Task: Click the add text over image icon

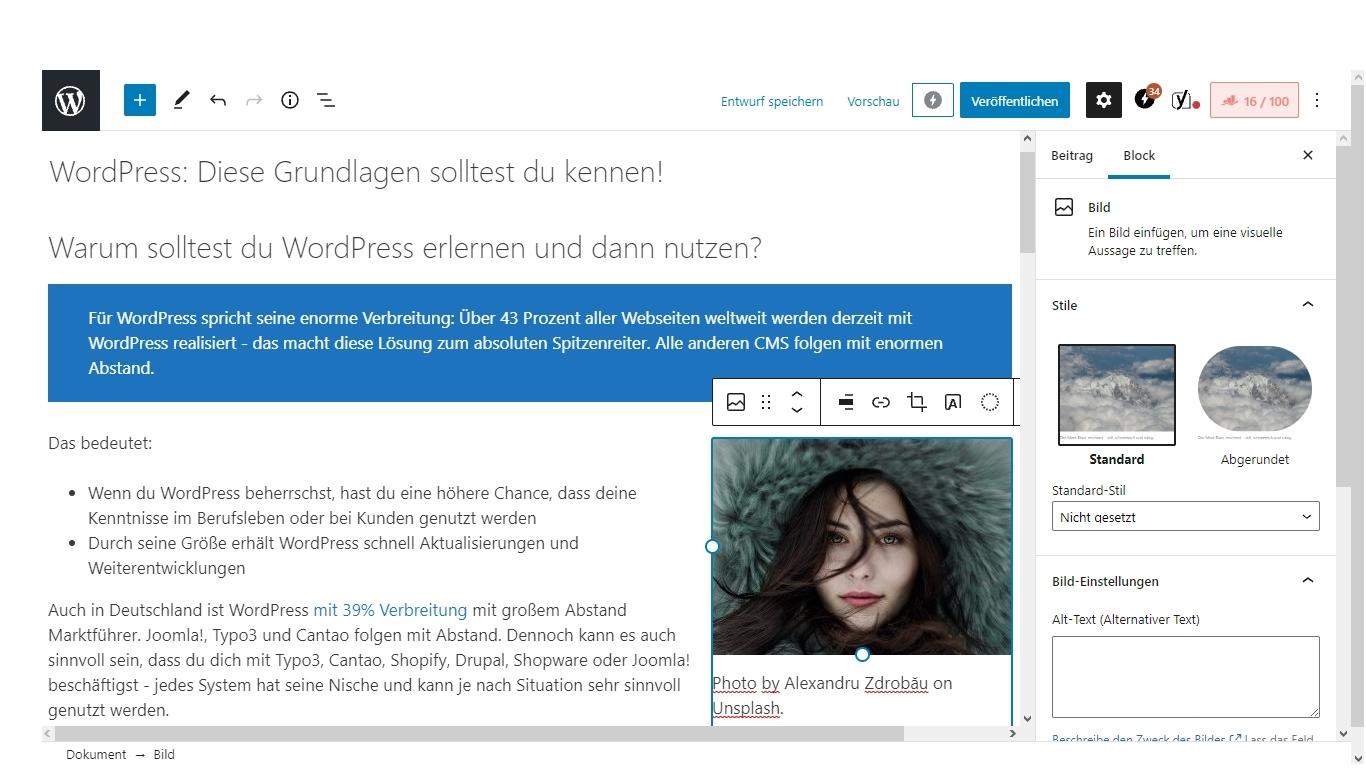Action: tap(953, 402)
